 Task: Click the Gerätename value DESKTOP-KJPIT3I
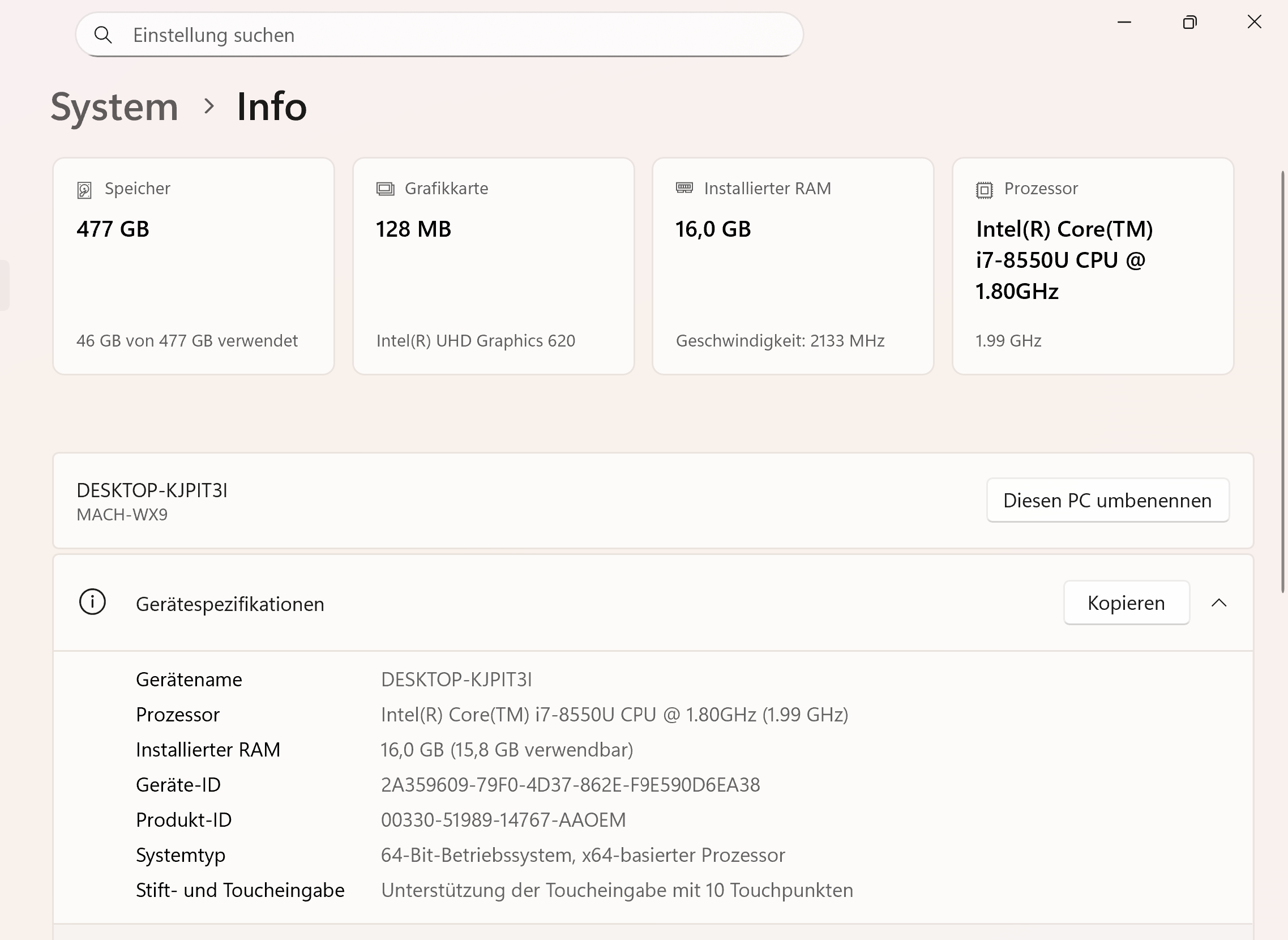(x=456, y=680)
